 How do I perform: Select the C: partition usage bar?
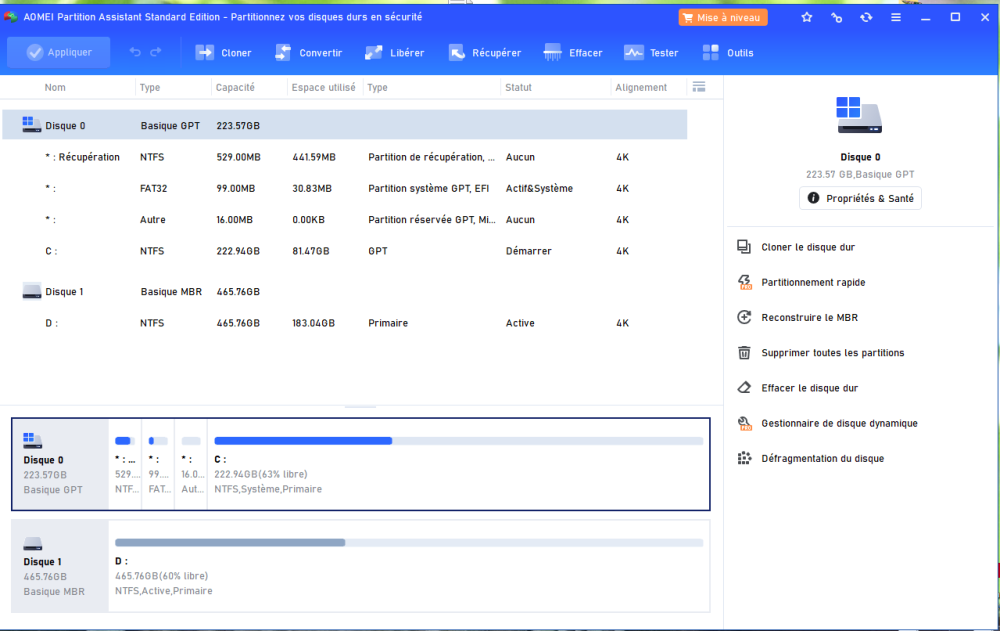point(458,440)
